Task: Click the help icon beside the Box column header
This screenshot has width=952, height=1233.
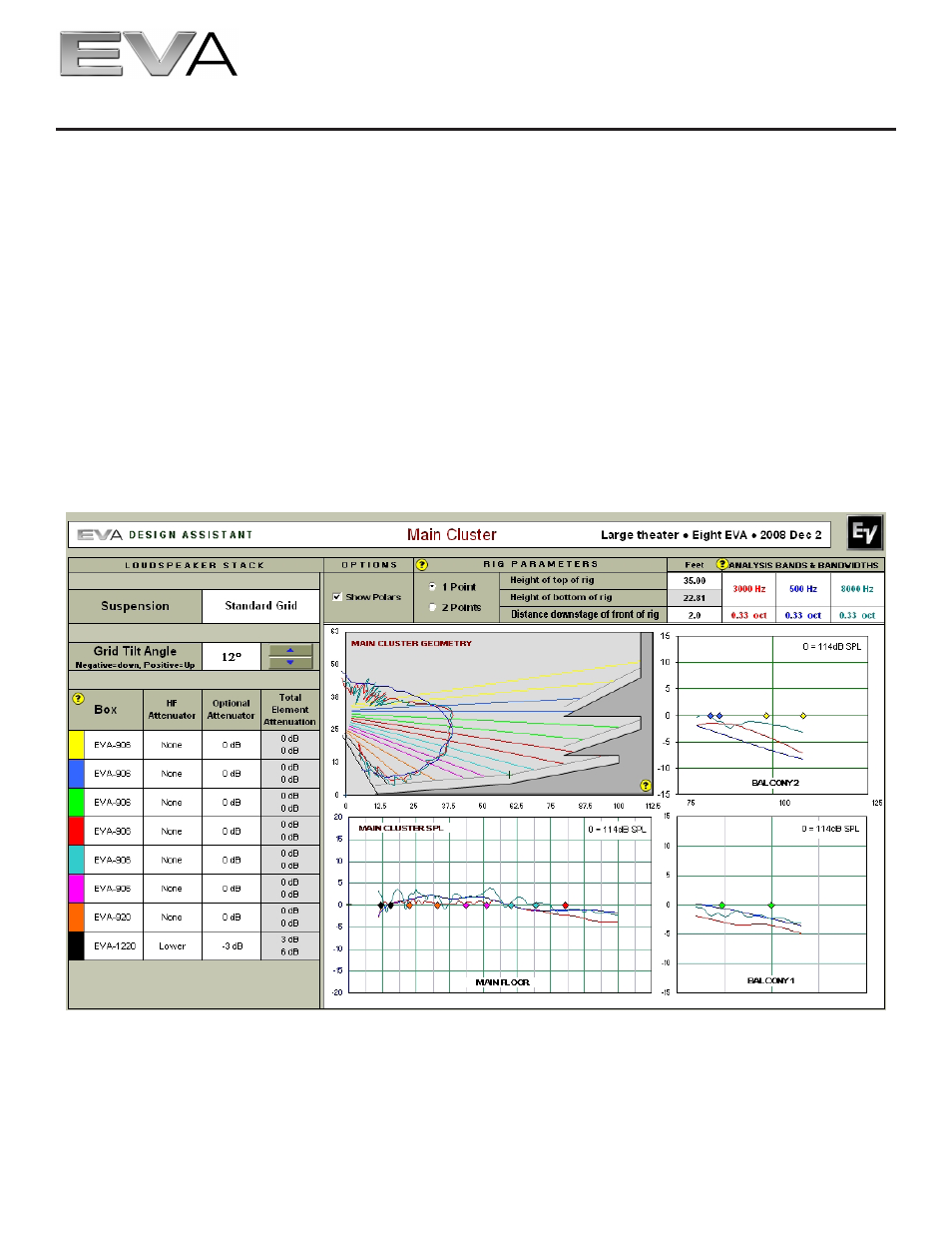Action: (x=78, y=699)
